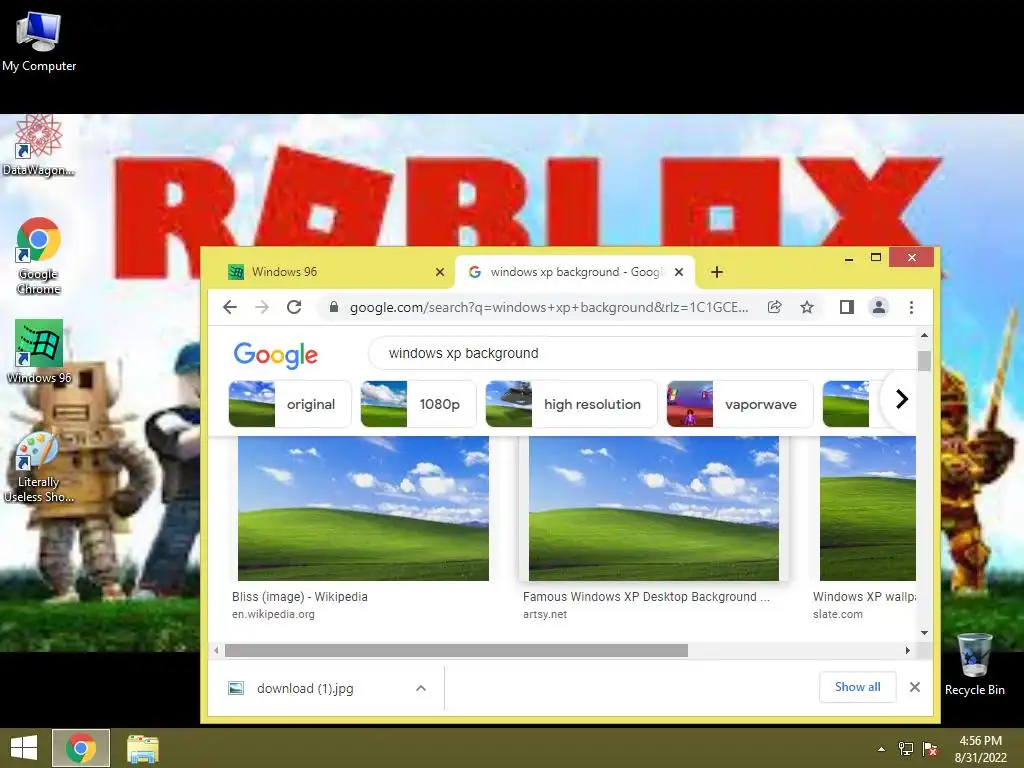Switch to Windows 96 tab
Screen dimensions: 1024x768
pyautogui.click(x=334, y=272)
